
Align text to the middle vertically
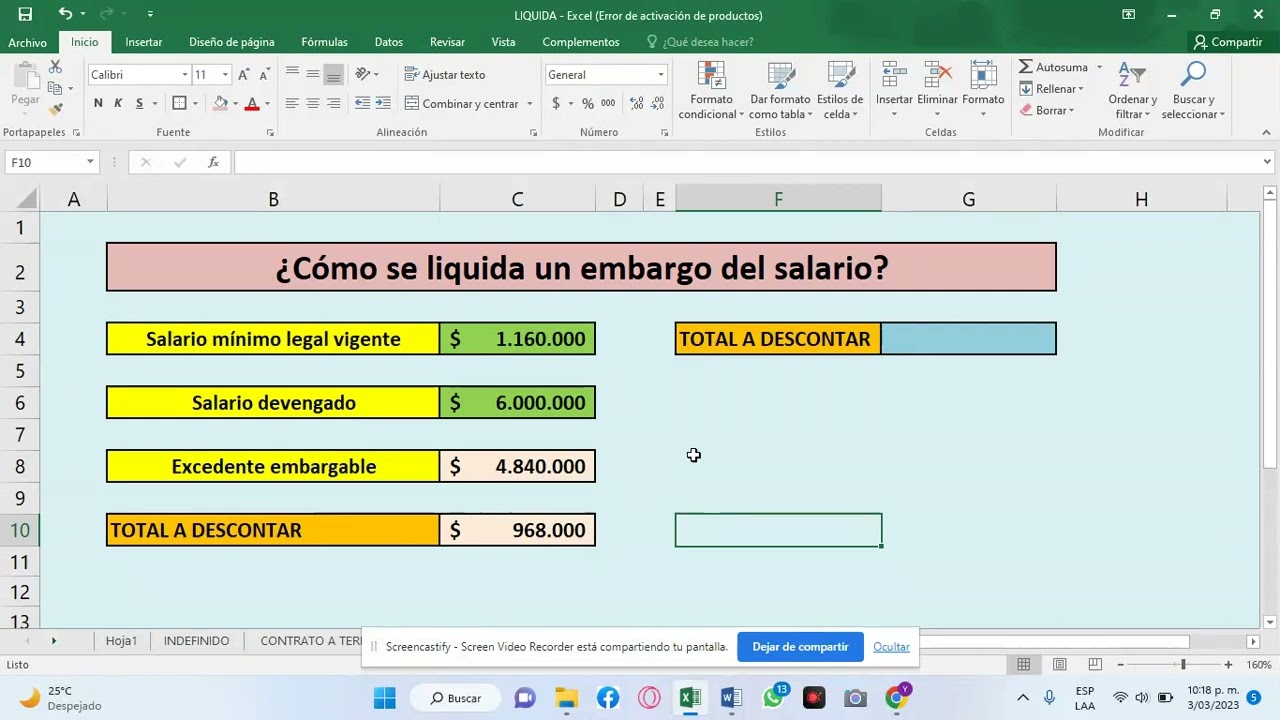coord(313,75)
